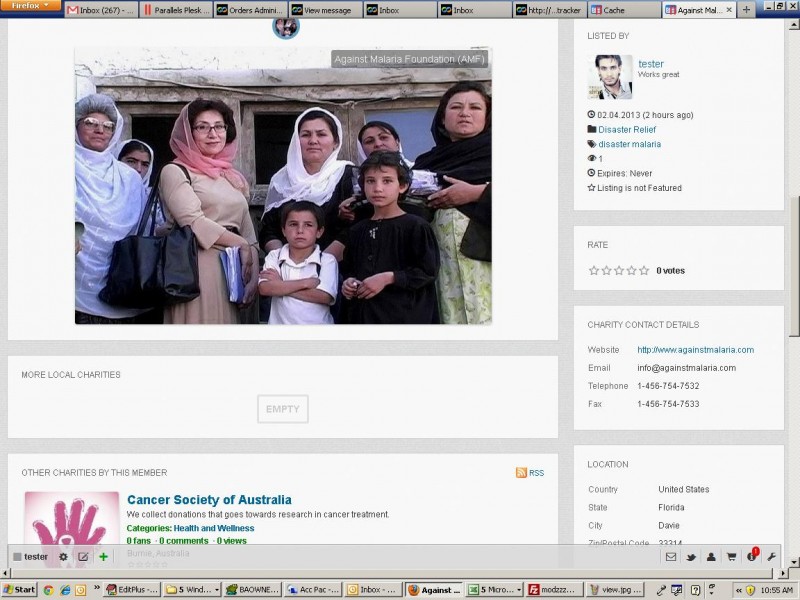Click the 0 comments link
800x600 pixels.
pyautogui.click(x=184, y=541)
